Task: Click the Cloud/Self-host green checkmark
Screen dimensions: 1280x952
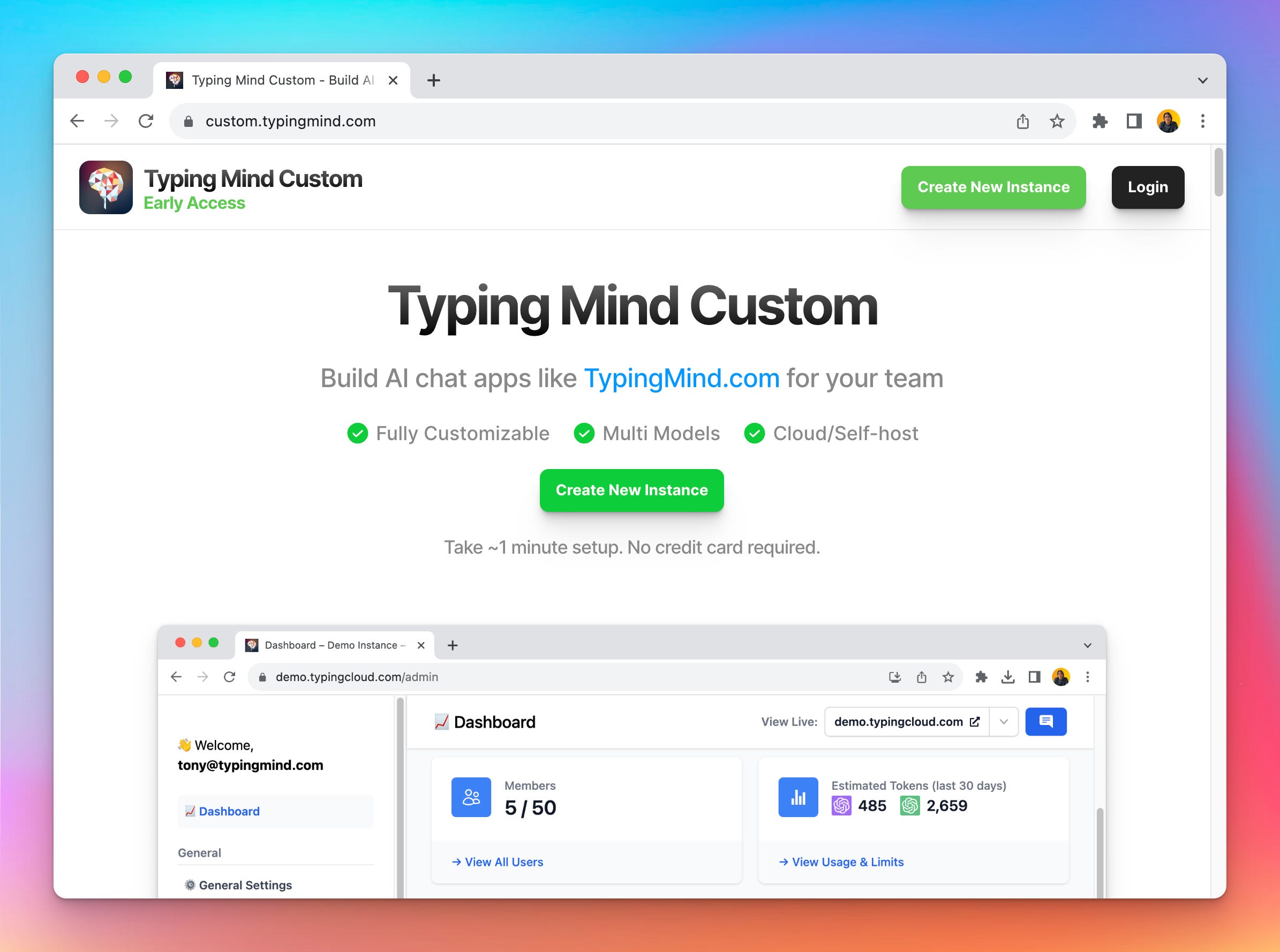Action: pyautogui.click(x=755, y=433)
